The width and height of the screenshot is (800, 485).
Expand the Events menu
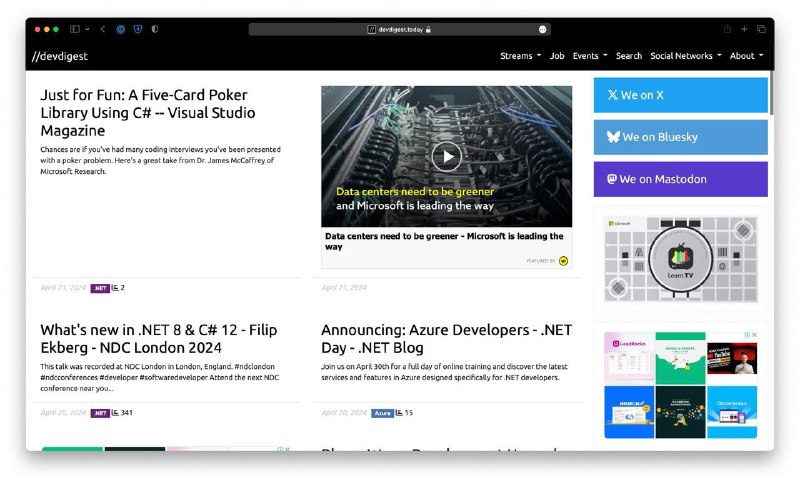[590, 56]
